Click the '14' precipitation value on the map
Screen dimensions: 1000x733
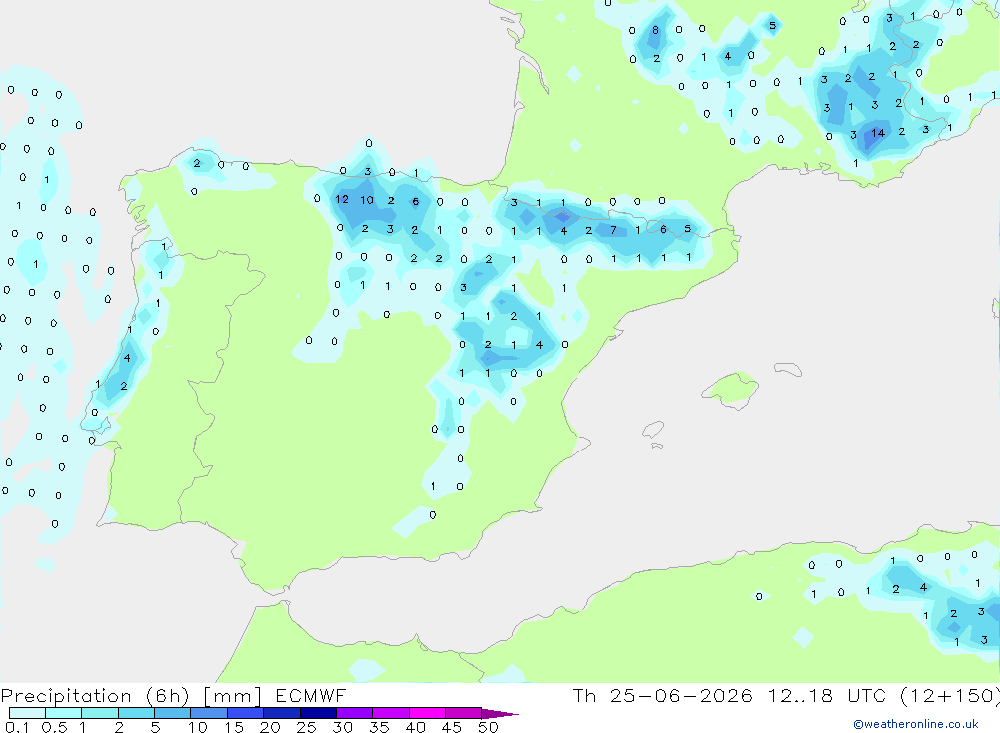[878, 133]
